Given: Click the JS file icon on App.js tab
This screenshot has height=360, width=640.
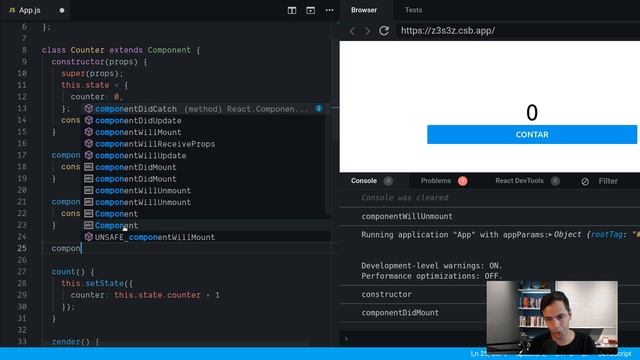Looking at the screenshot, I should click(x=12, y=10).
